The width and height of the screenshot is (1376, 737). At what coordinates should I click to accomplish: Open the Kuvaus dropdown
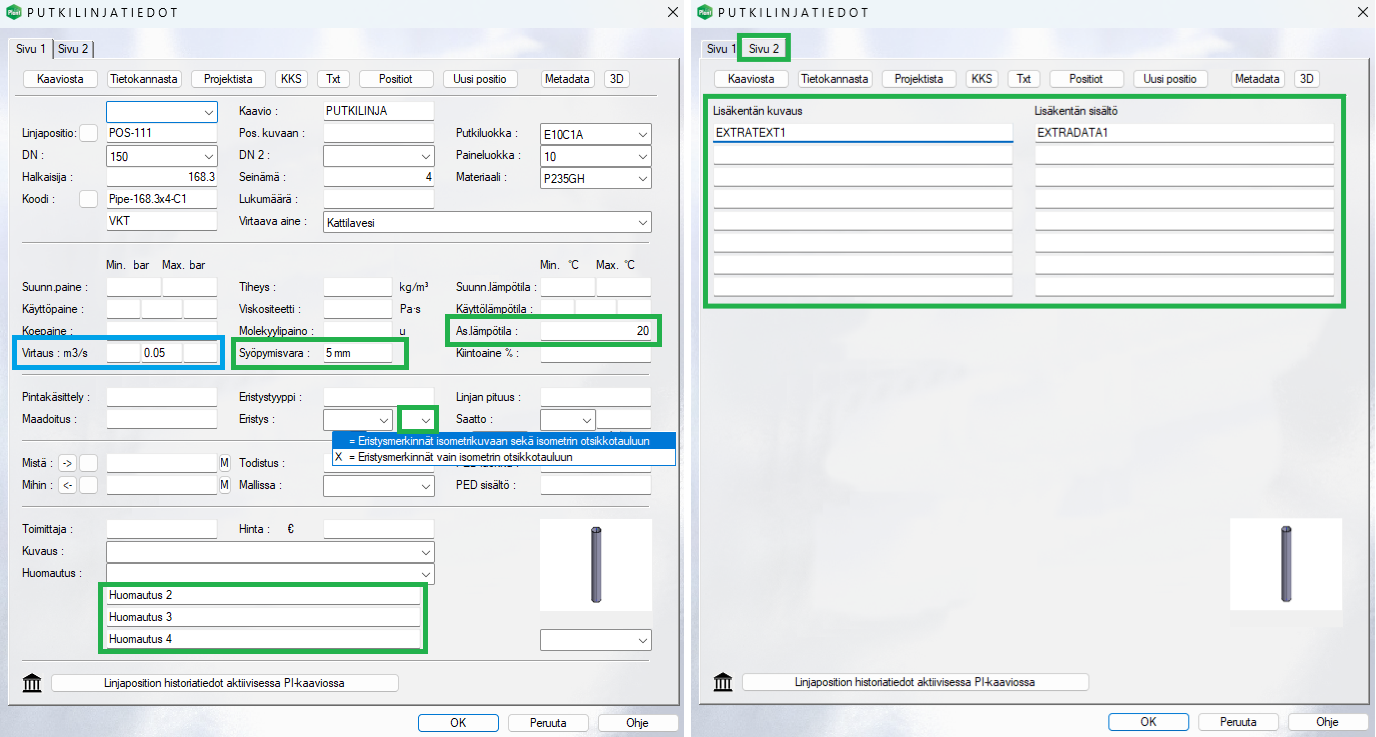coord(270,552)
